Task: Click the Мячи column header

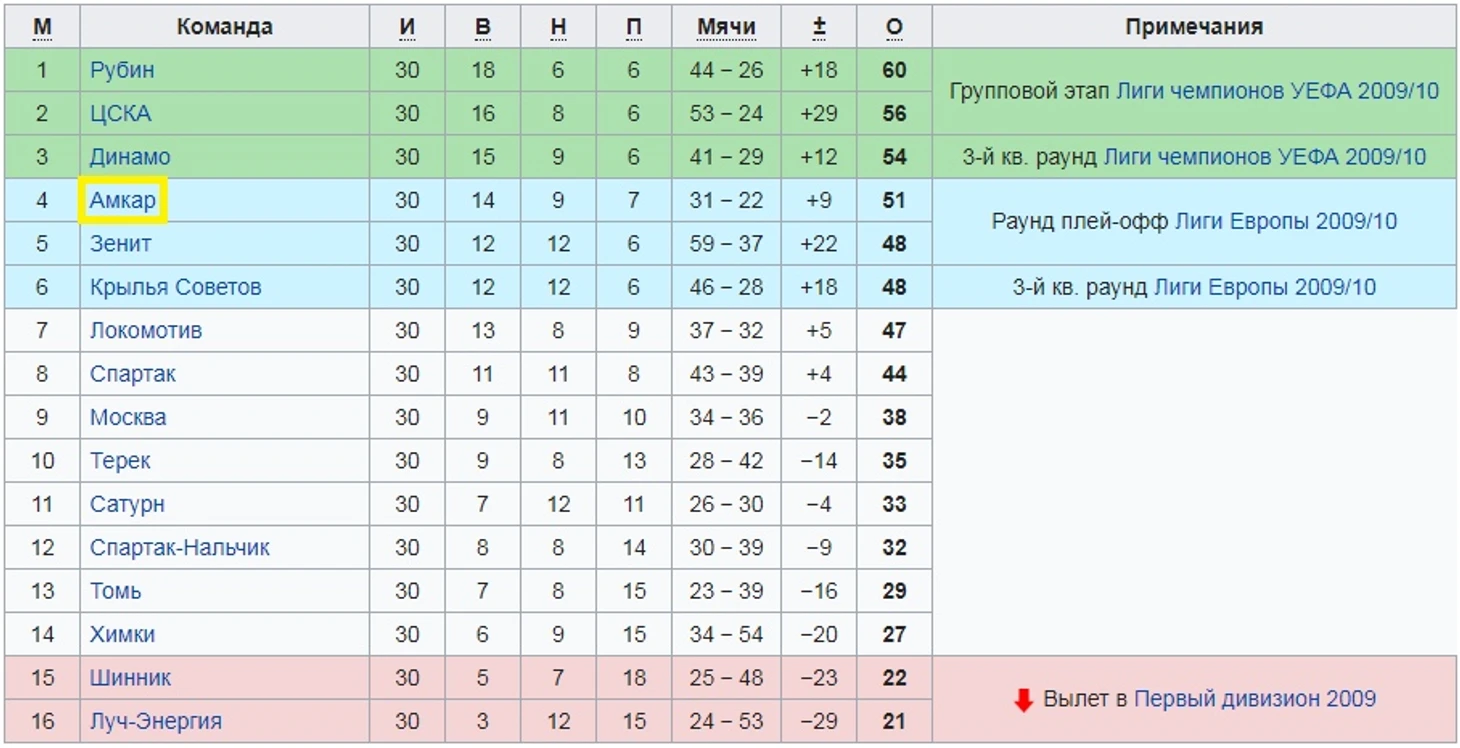Action: (726, 27)
